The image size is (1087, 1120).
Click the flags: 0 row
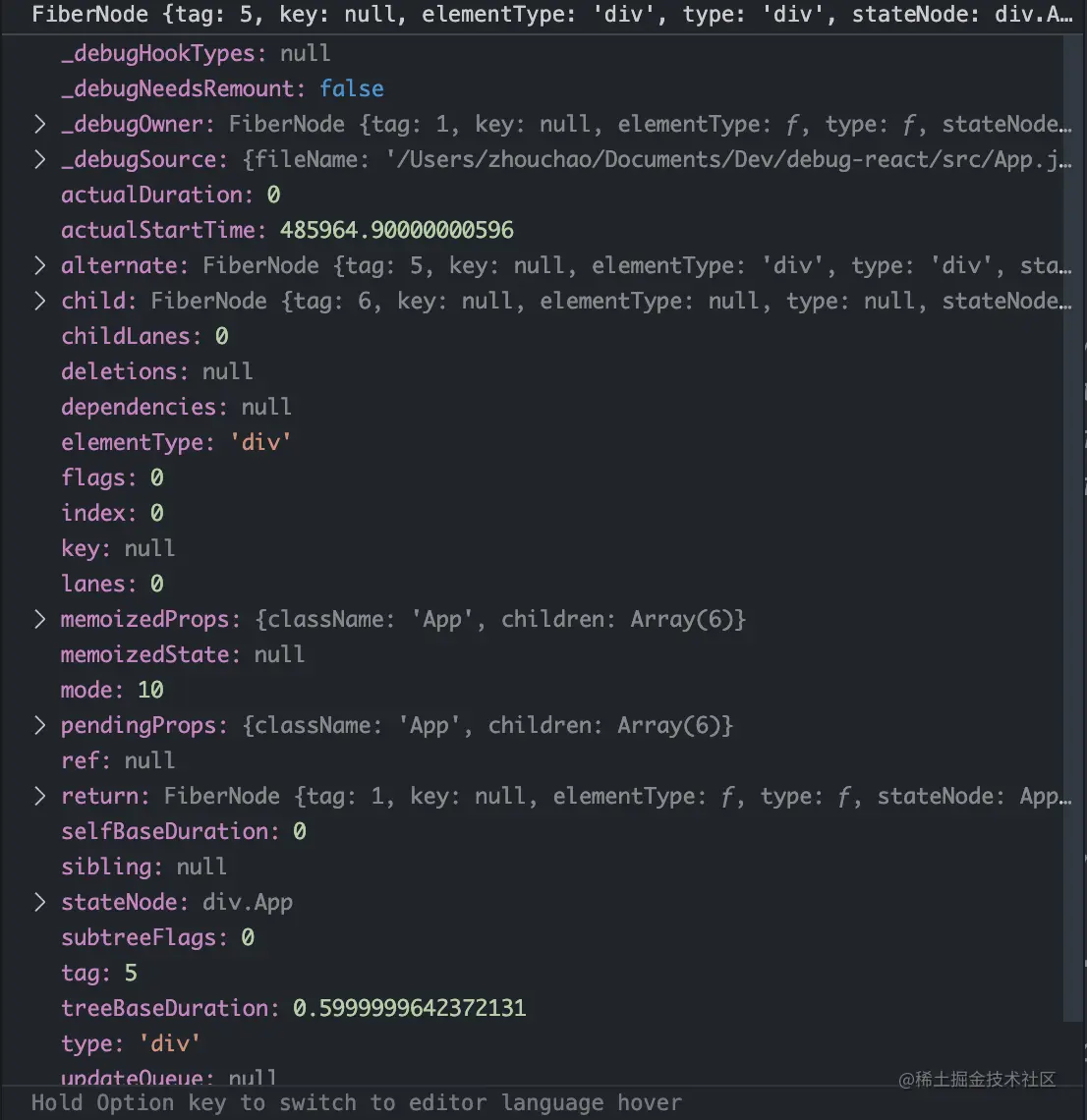point(112,477)
